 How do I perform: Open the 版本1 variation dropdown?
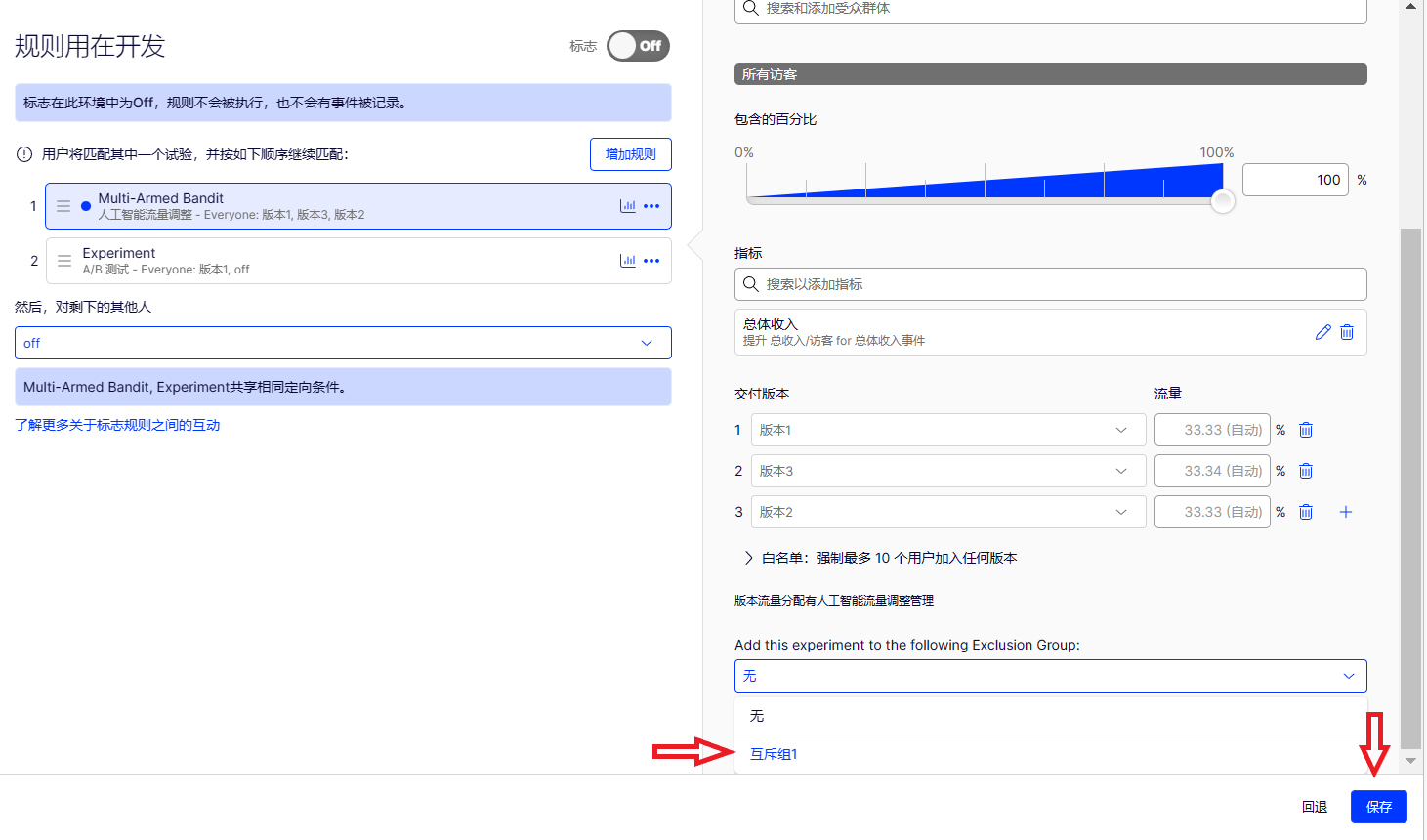click(947, 430)
